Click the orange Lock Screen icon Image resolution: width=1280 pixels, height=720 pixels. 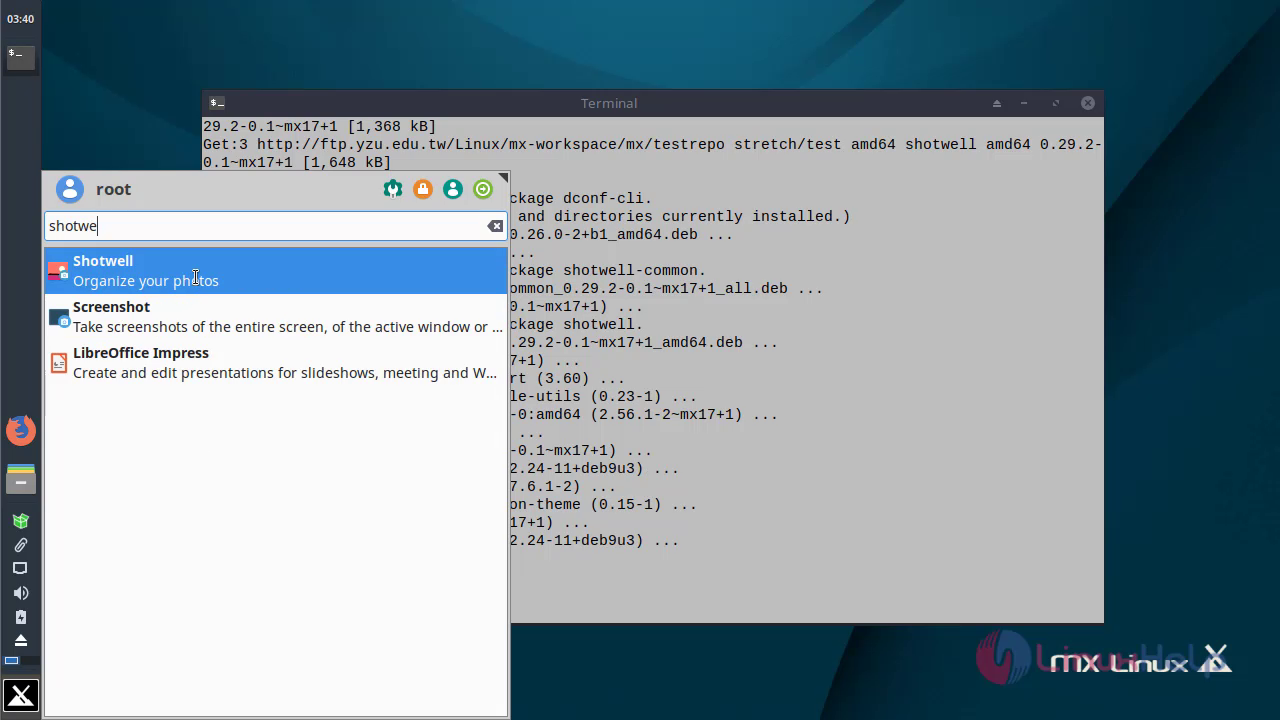(x=423, y=189)
